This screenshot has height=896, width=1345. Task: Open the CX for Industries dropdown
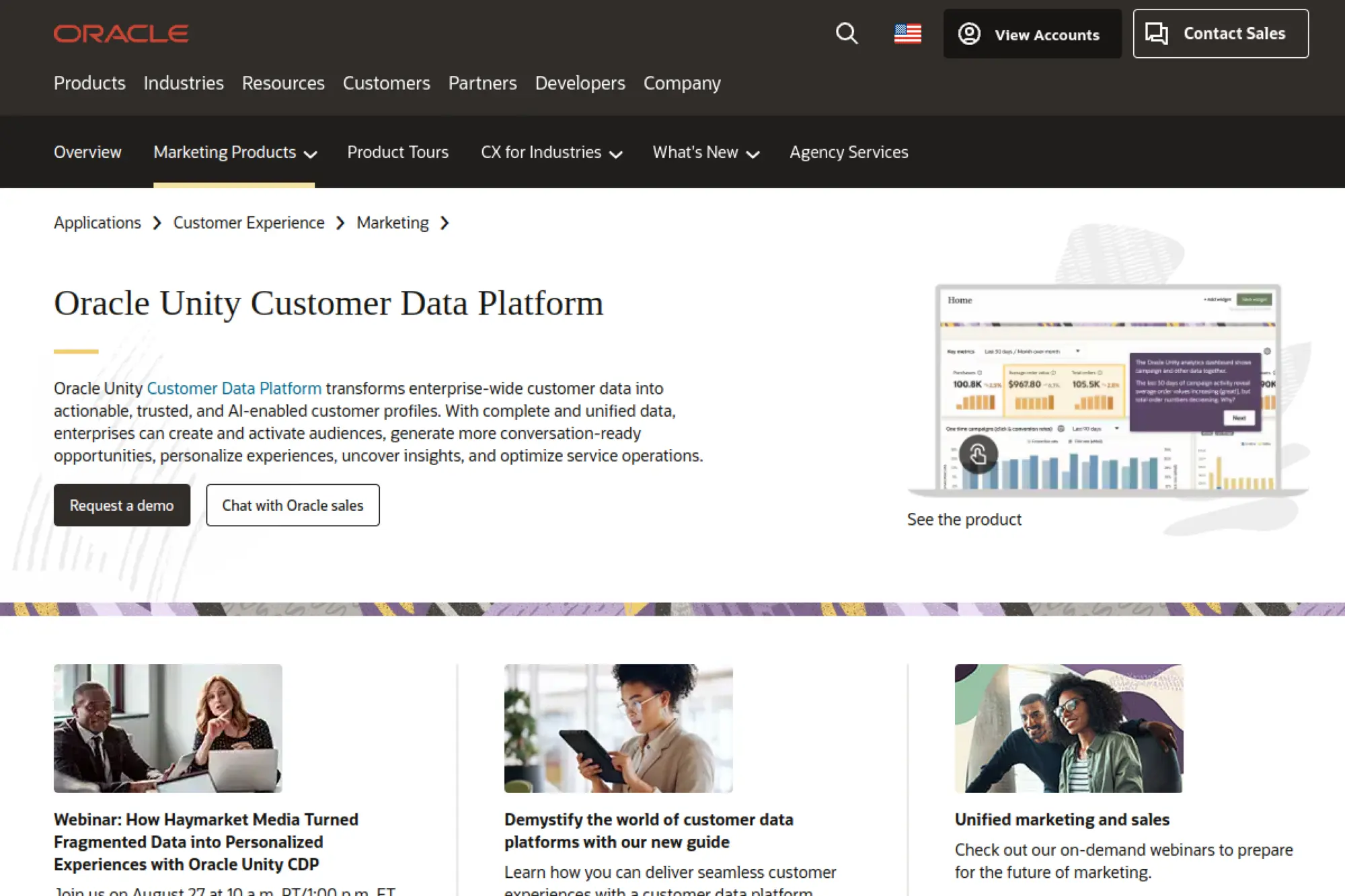551,153
